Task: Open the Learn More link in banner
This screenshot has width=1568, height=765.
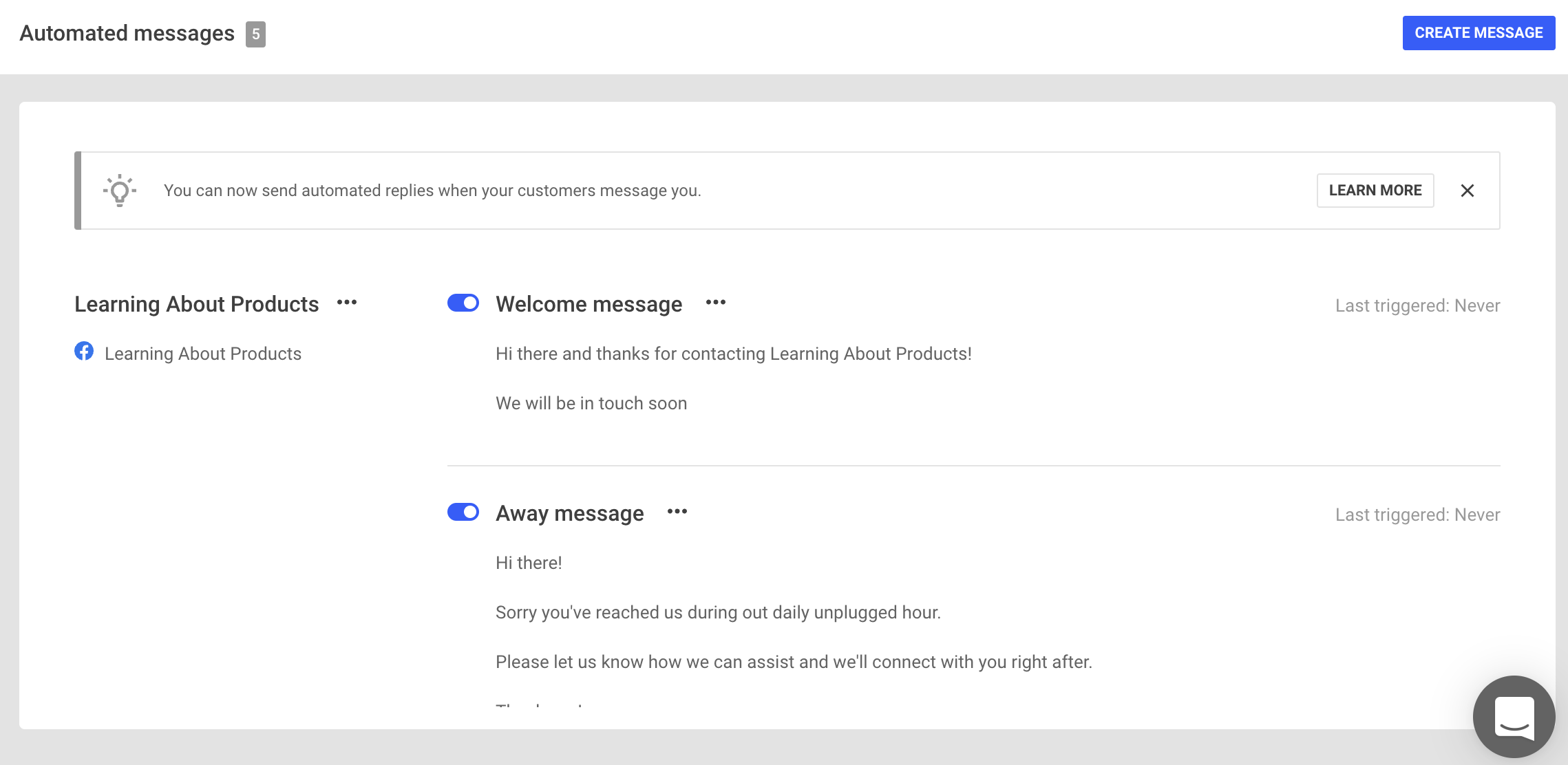Action: [x=1375, y=191]
